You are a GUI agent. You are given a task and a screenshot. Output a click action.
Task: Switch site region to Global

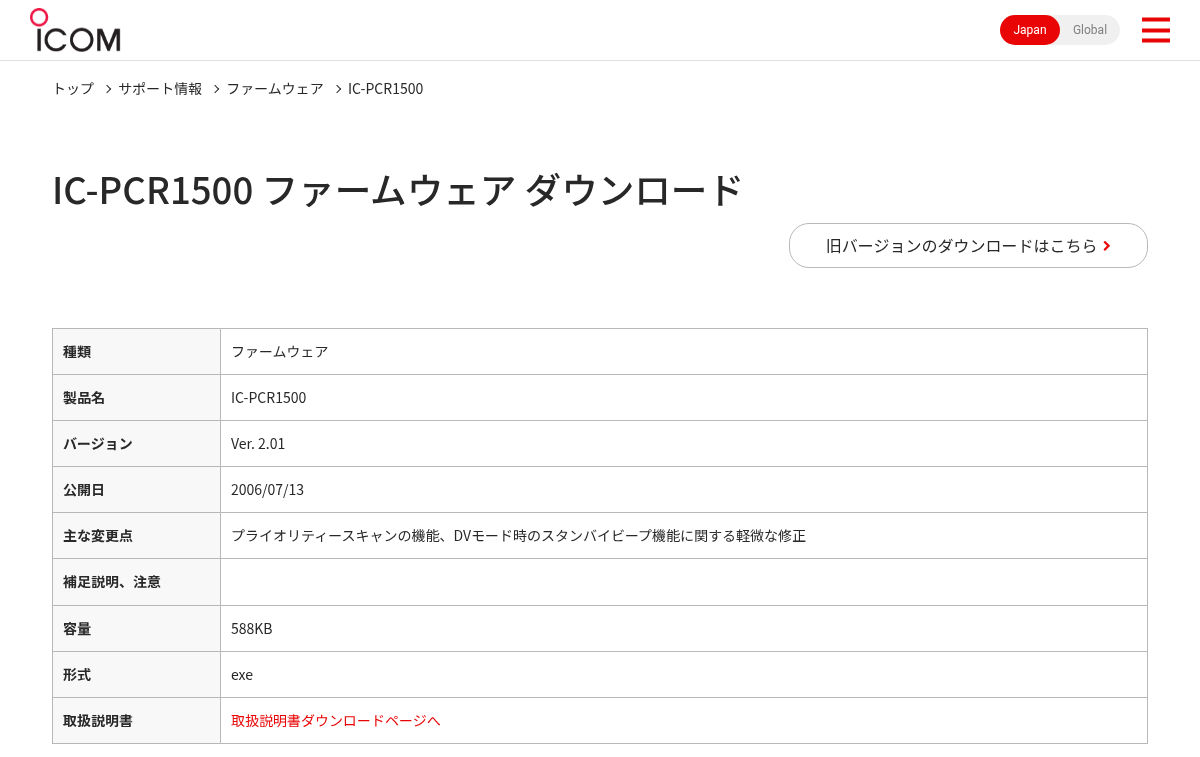click(x=1090, y=30)
